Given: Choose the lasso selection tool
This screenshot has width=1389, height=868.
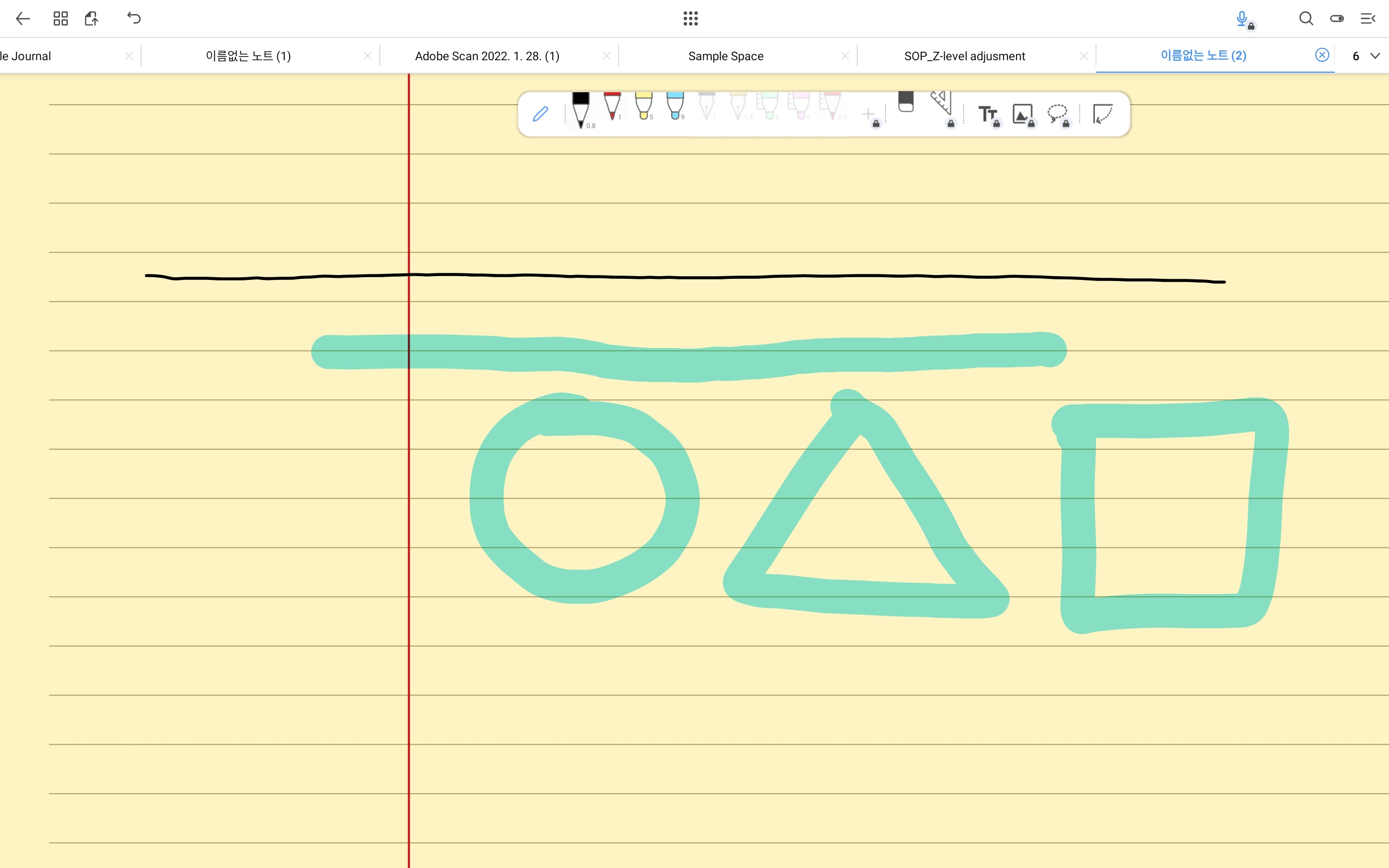Looking at the screenshot, I should pyautogui.click(x=1057, y=114).
